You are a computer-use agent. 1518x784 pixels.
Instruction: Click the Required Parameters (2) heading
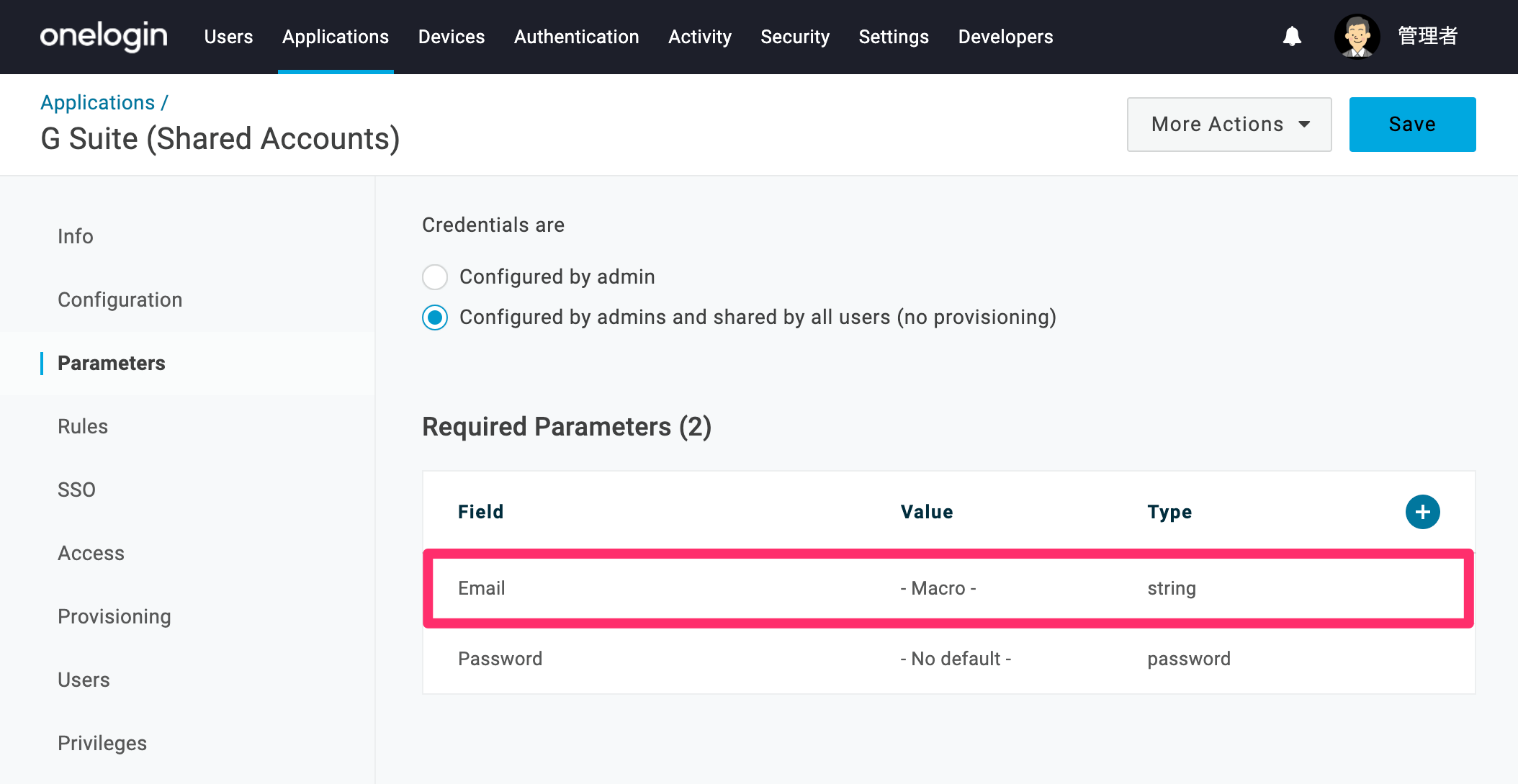pos(567,427)
